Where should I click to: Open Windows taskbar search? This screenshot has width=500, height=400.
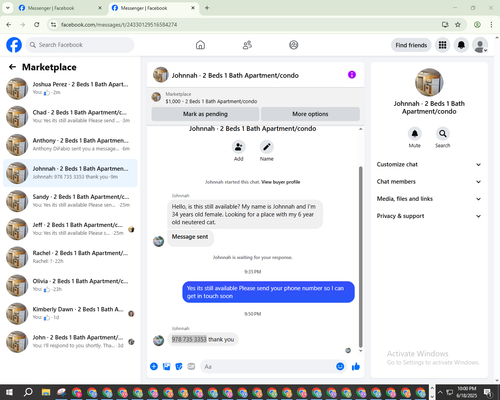[x=28, y=392]
